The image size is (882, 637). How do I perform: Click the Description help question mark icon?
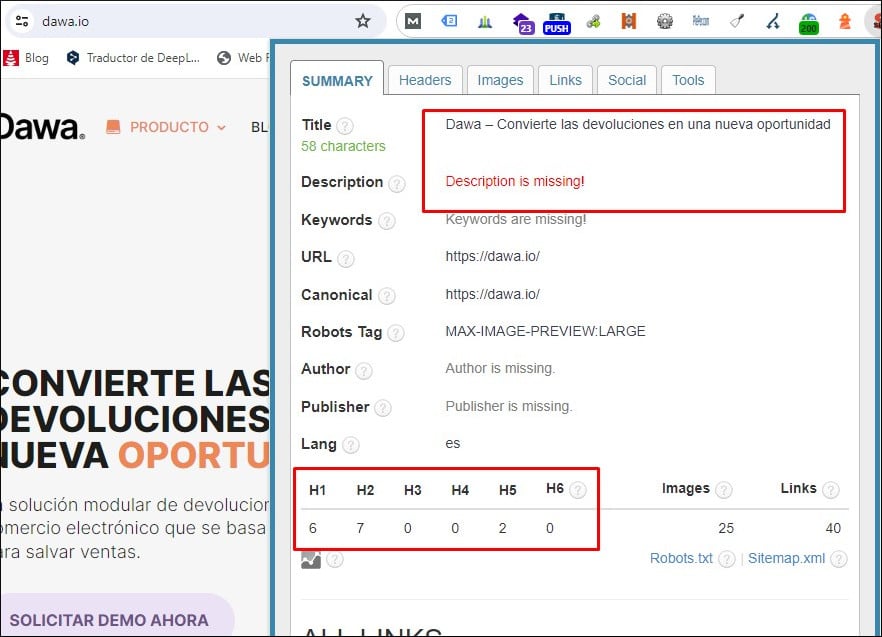(397, 183)
